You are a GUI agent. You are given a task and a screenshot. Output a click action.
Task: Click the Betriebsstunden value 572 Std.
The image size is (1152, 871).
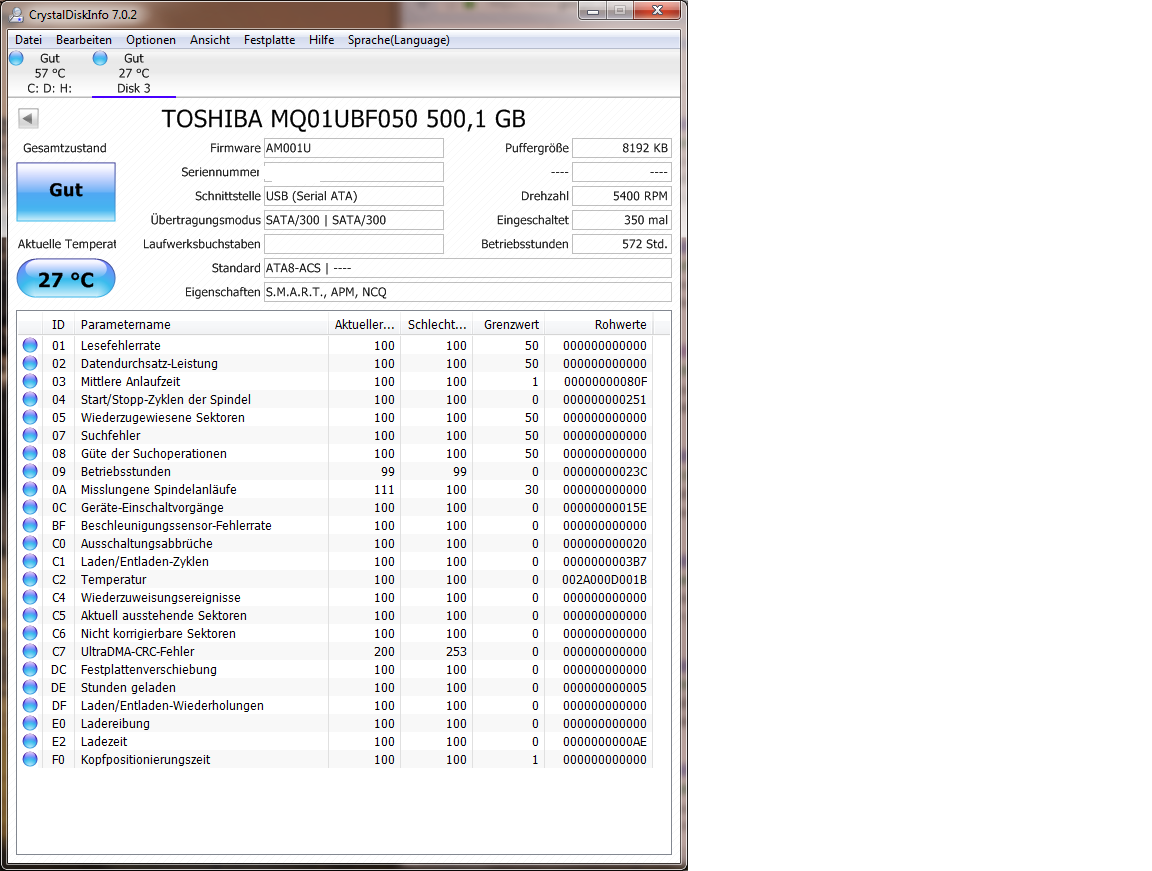pyautogui.click(x=622, y=244)
